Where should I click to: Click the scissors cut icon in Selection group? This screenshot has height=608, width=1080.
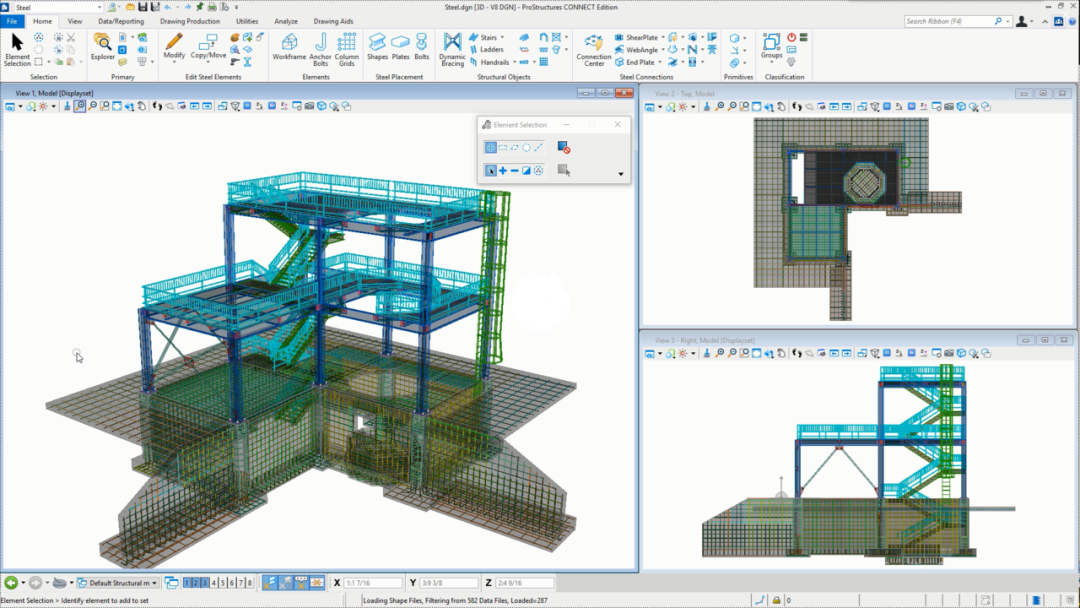coord(71,37)
